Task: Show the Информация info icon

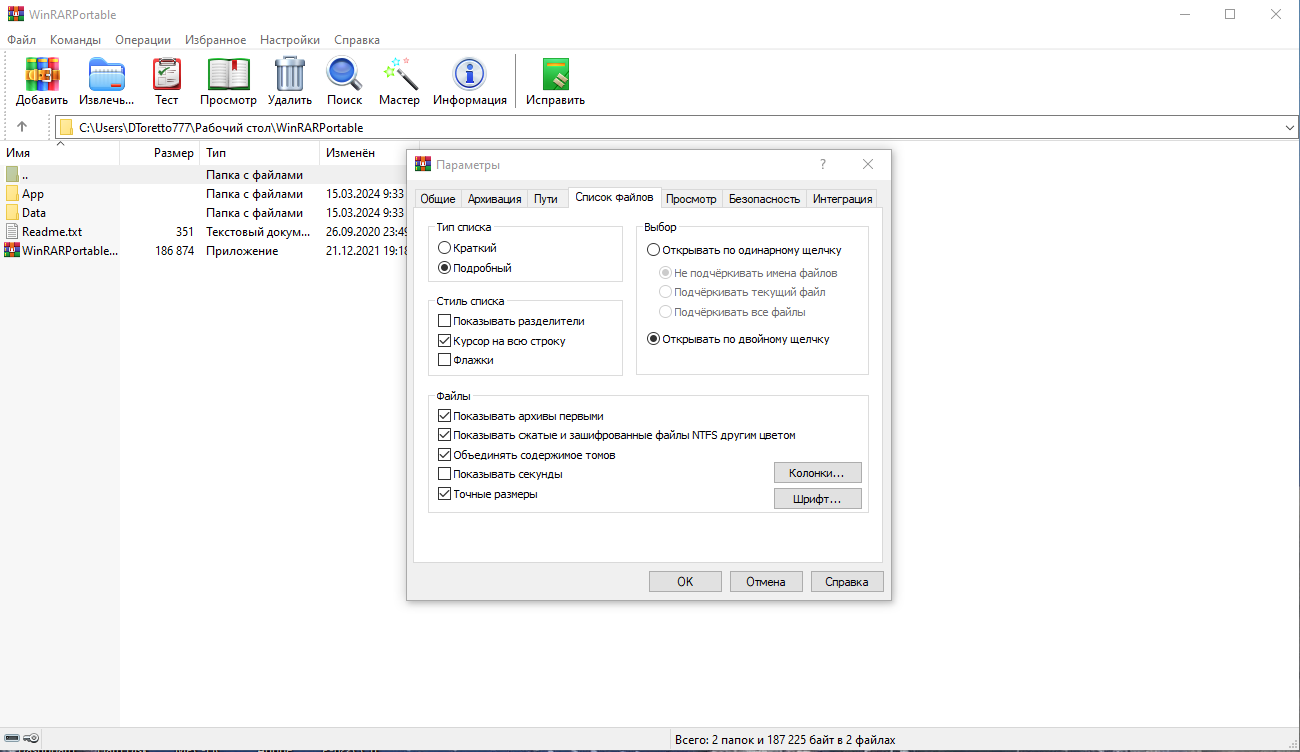Action: click(469, 74)
